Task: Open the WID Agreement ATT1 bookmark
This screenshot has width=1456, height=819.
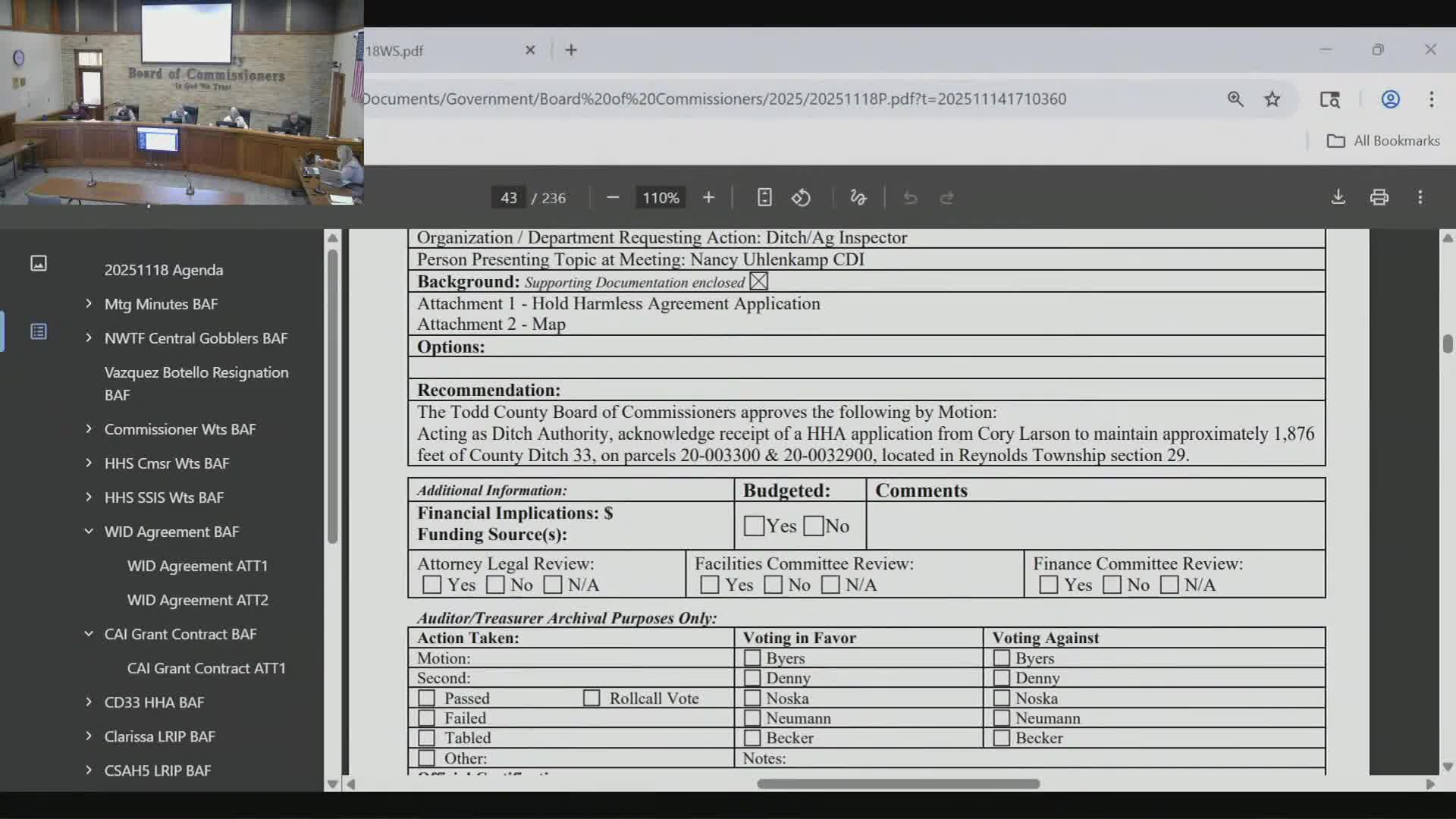Action: 197,566
